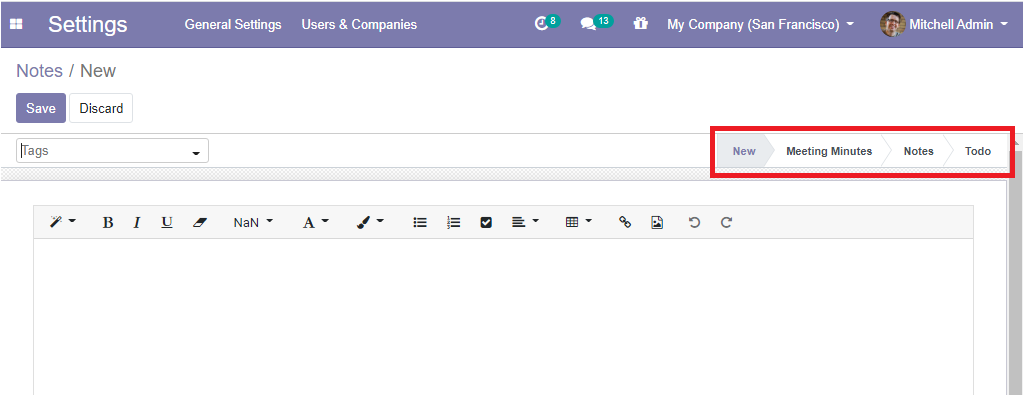Open the NaN font size dropdown
Screen dimensions: 1024x396
coord(253,222)
